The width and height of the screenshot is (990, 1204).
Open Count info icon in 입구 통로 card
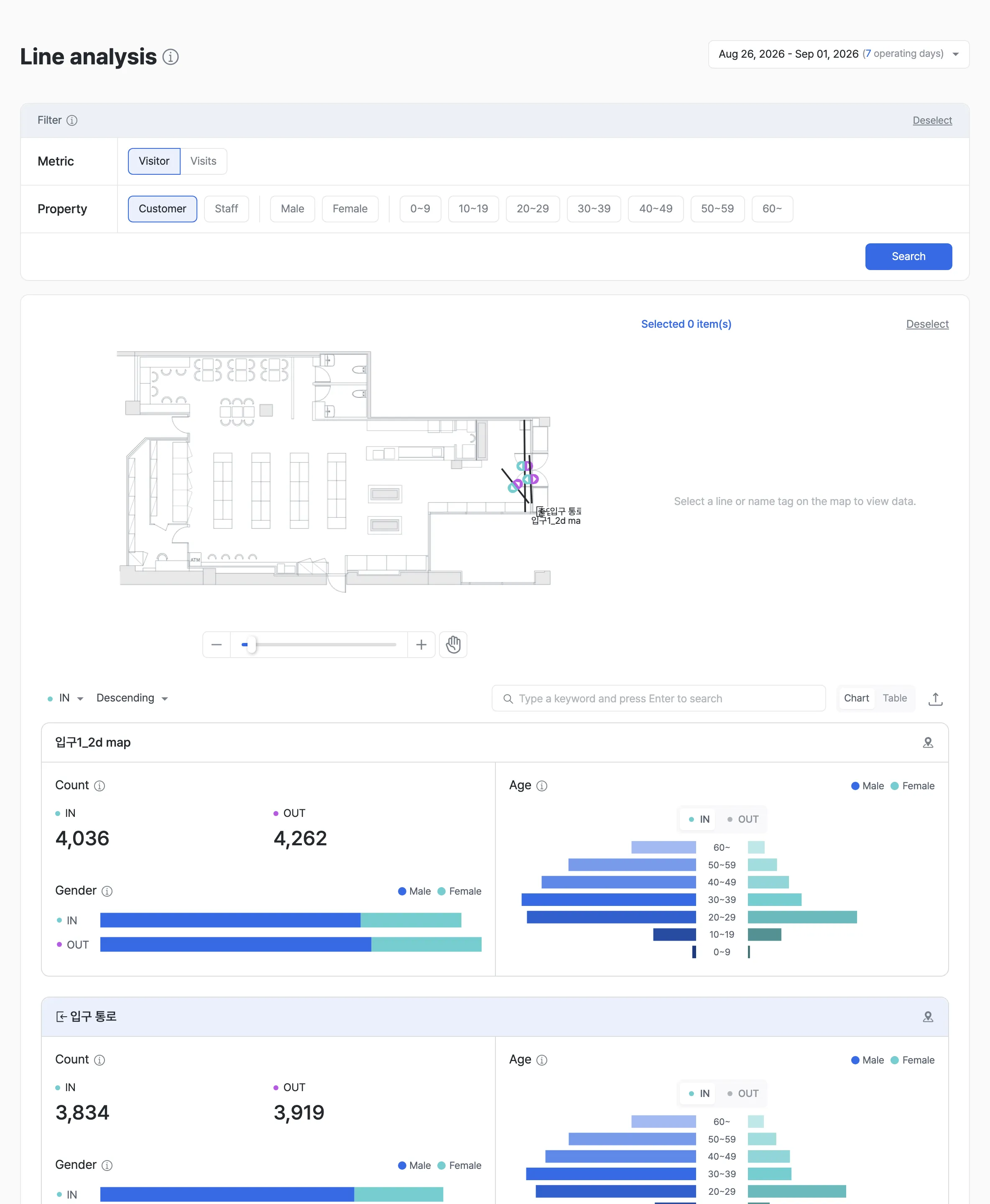[99, 1060]
